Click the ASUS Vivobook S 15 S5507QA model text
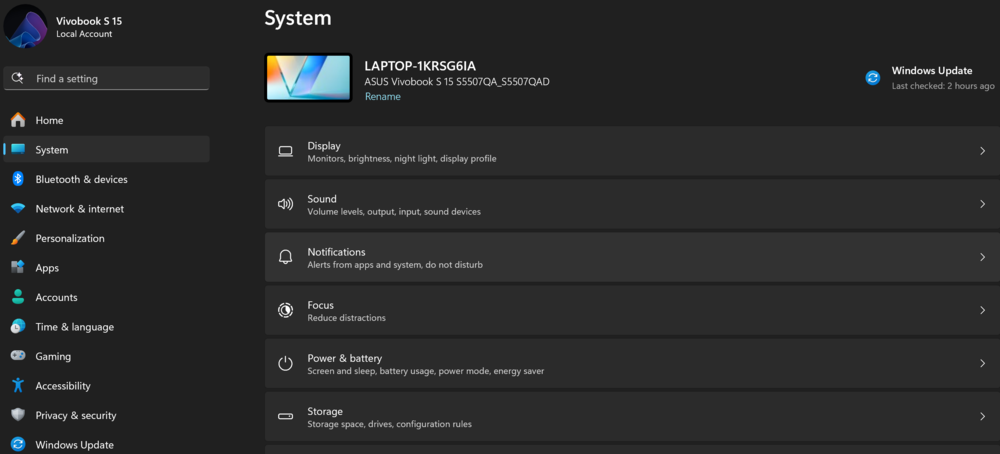The height and width of the screenshot is (454, 1000). click(x=457, y=82)
